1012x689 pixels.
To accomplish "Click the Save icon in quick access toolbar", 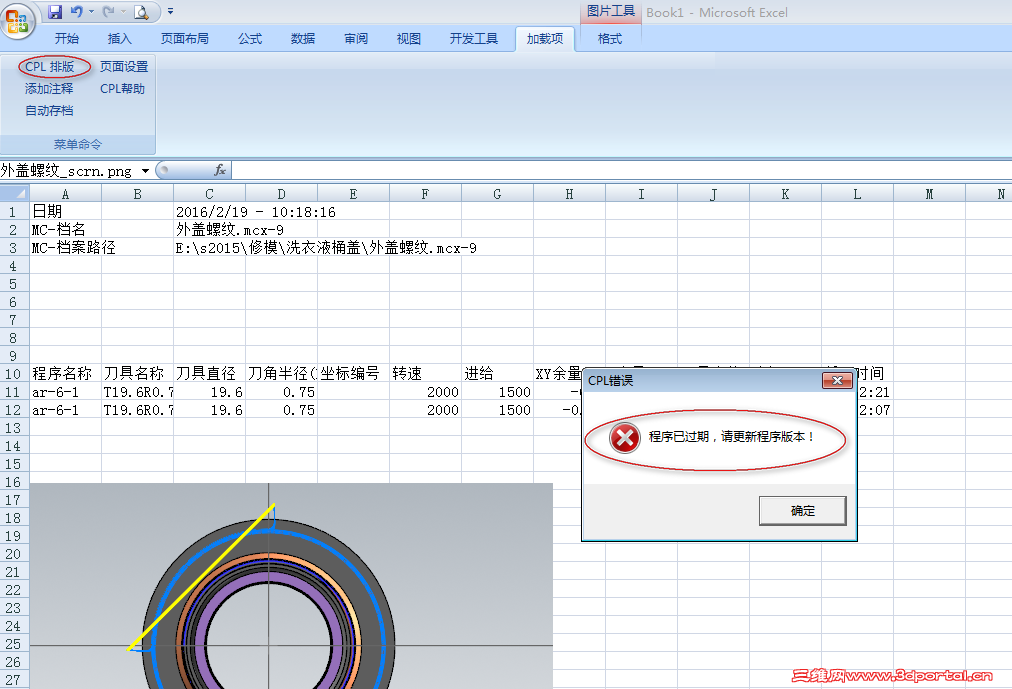I will tap(55, 12).
